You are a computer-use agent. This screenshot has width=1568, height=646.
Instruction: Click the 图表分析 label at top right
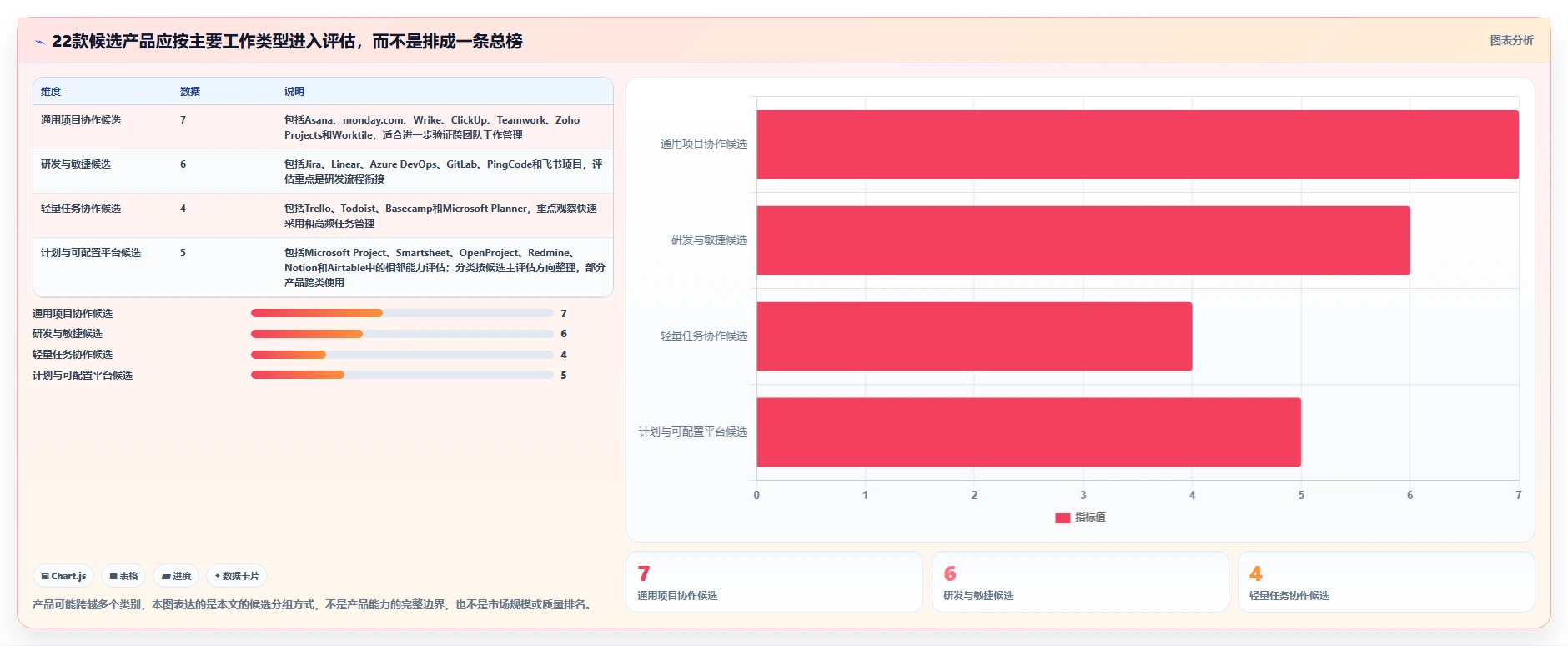pyautogui.click(x=1511, y=40)
